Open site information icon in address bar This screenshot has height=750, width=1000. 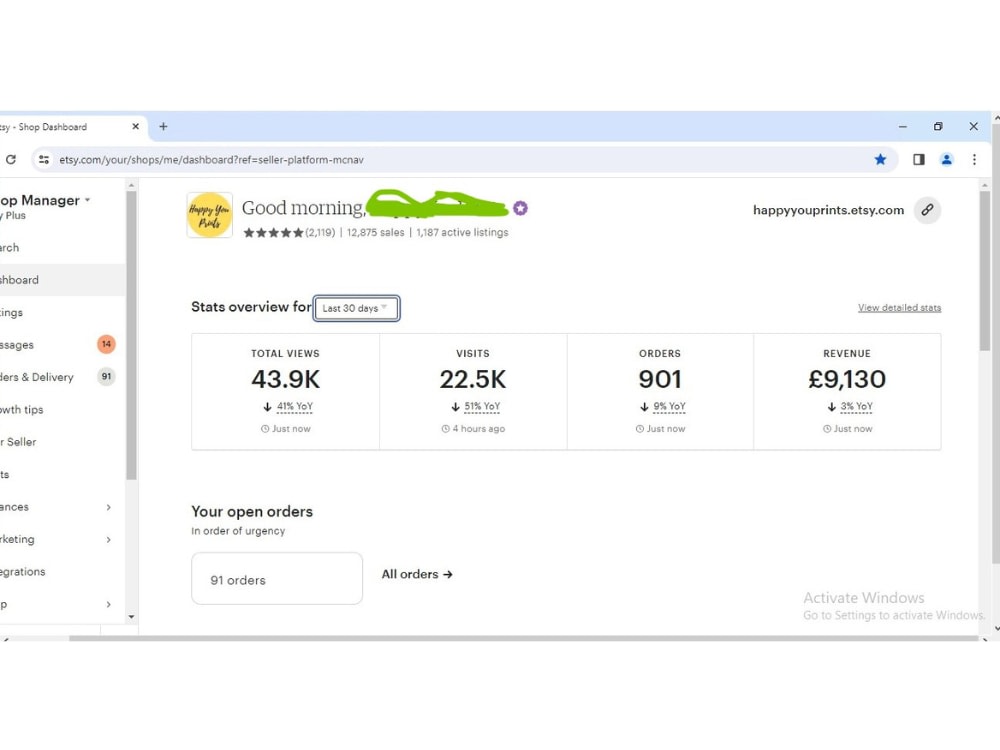pos(44,159)
